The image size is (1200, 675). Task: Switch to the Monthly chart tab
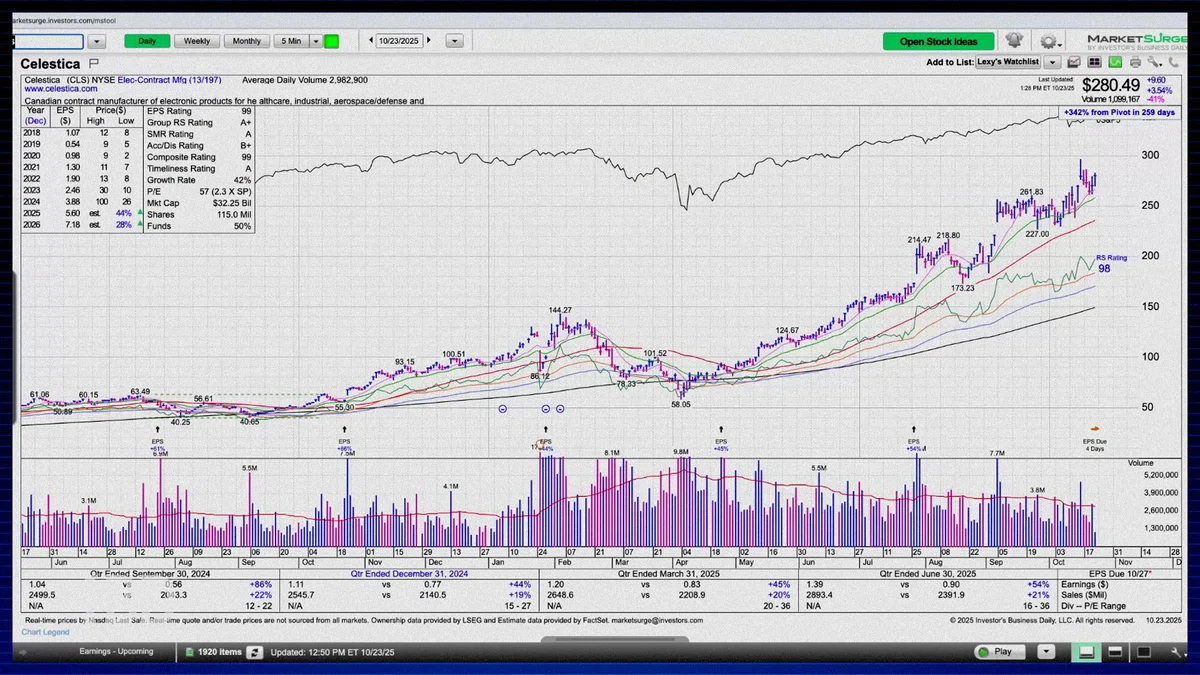(x=247, y=41)
